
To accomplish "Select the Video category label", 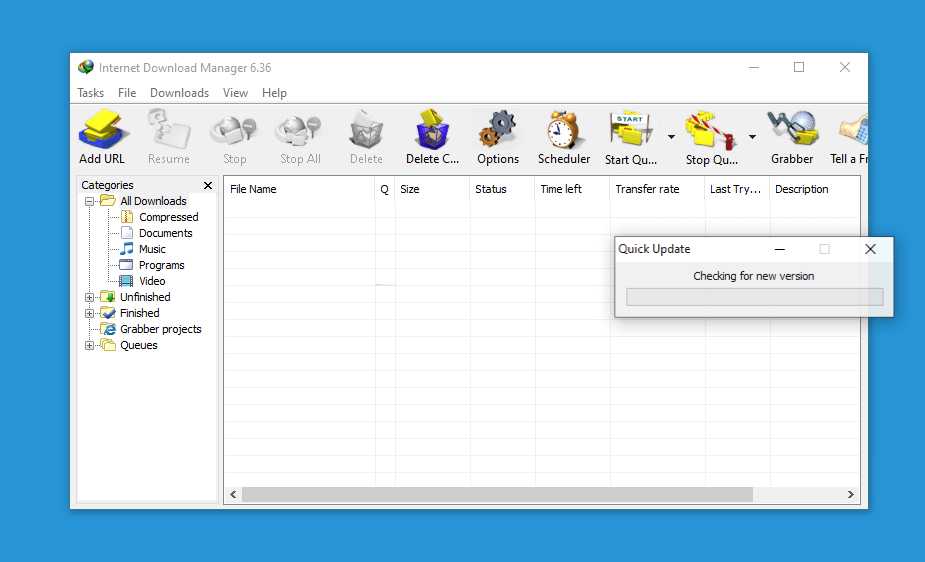I will (152, 281).
